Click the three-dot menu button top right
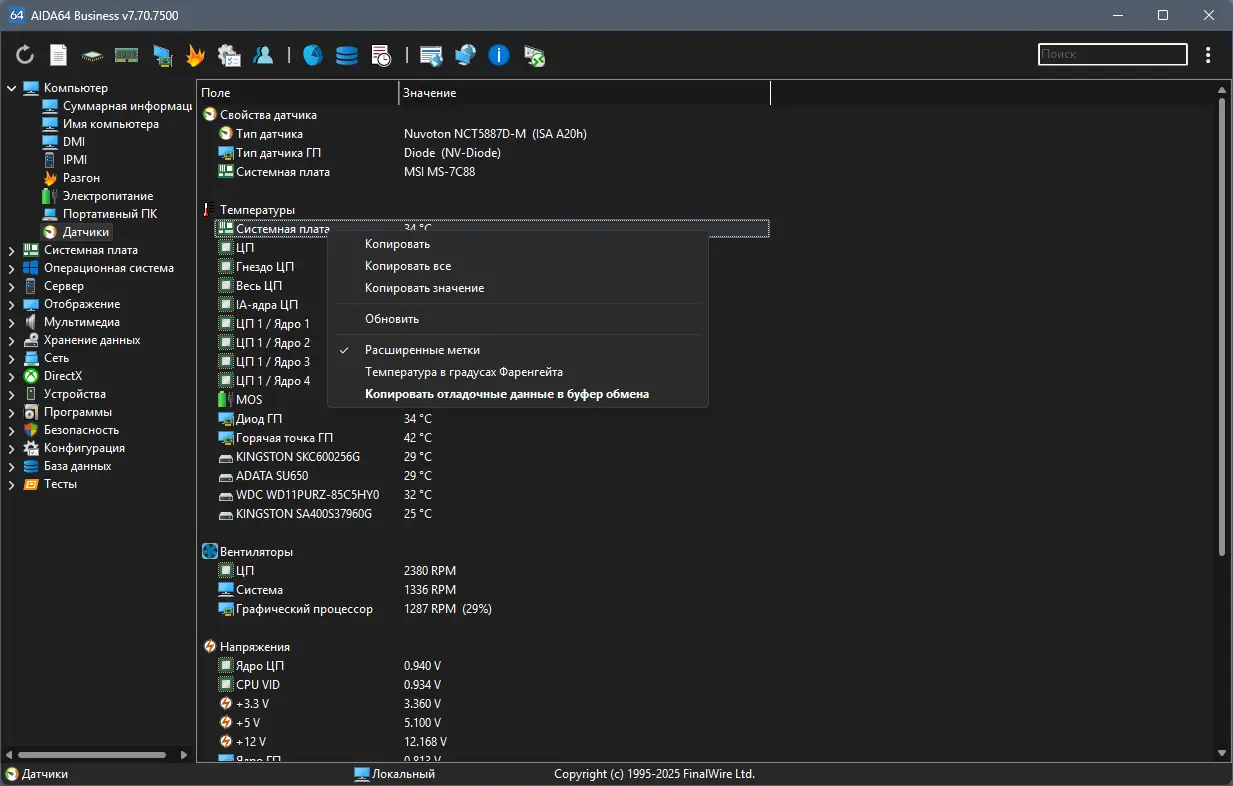This screenshot has height=786, width=1233. click(1208, 55)
